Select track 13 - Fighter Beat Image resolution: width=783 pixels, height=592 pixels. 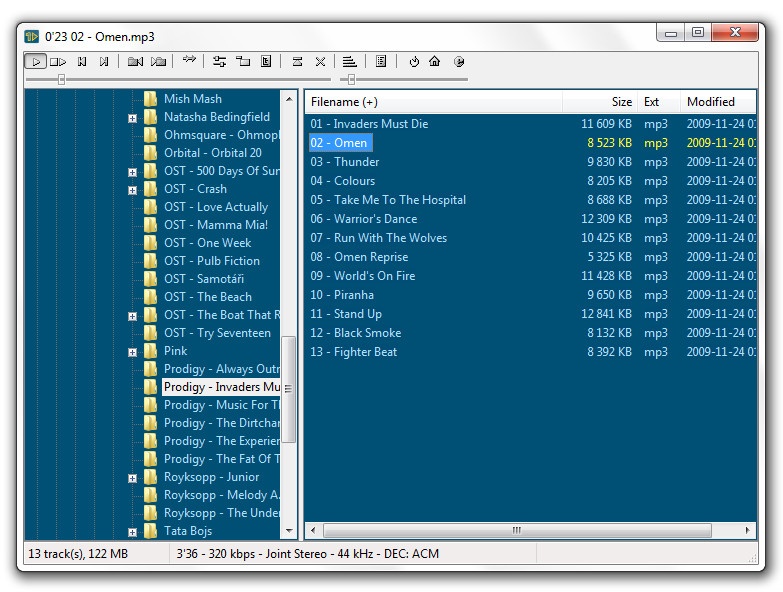pos(354,352)
